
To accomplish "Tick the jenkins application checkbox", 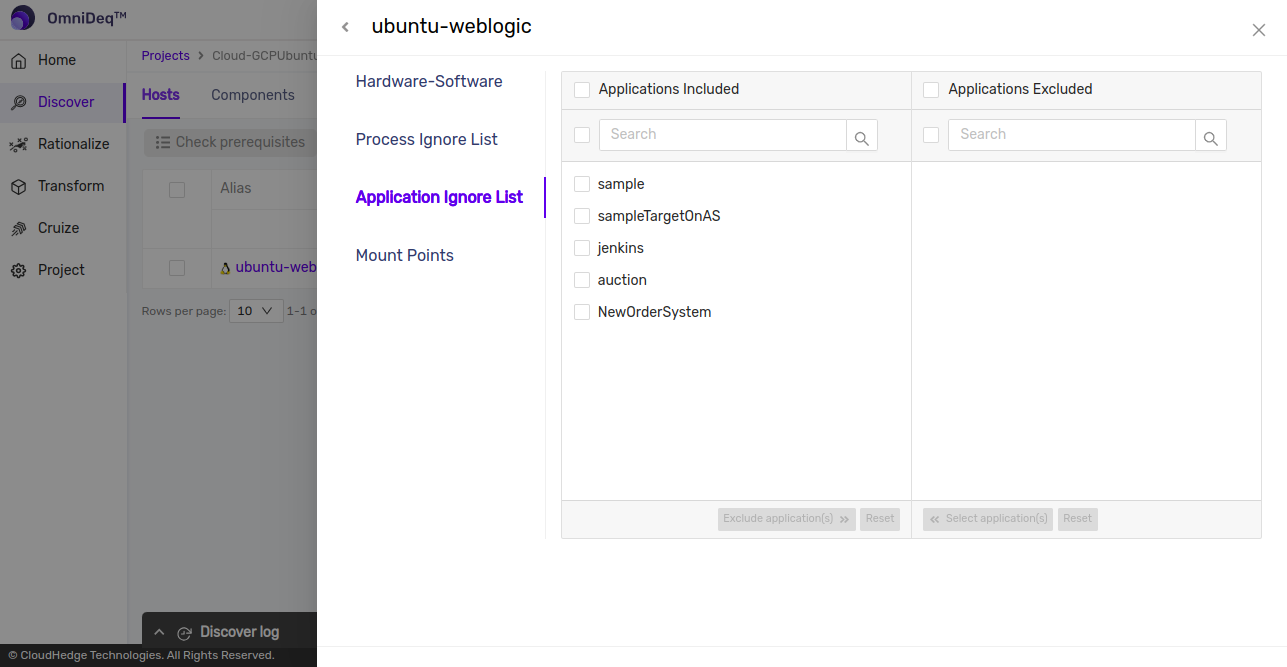I will tap(582, 248).
